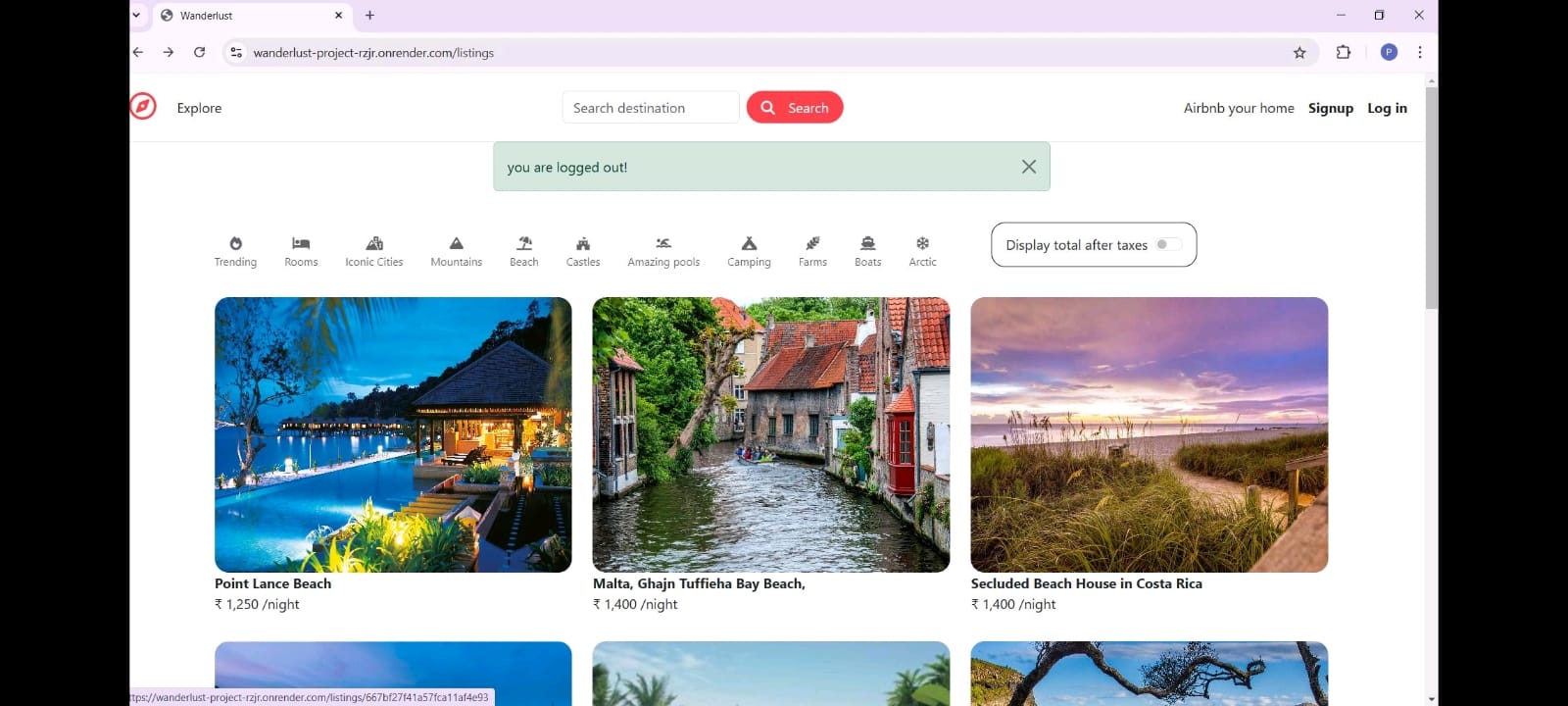Image resolution: width=1568 pixels, height=706 pixels.
Task: Toggle Display total after taxes switch
Action: (x=1167, y=245)
